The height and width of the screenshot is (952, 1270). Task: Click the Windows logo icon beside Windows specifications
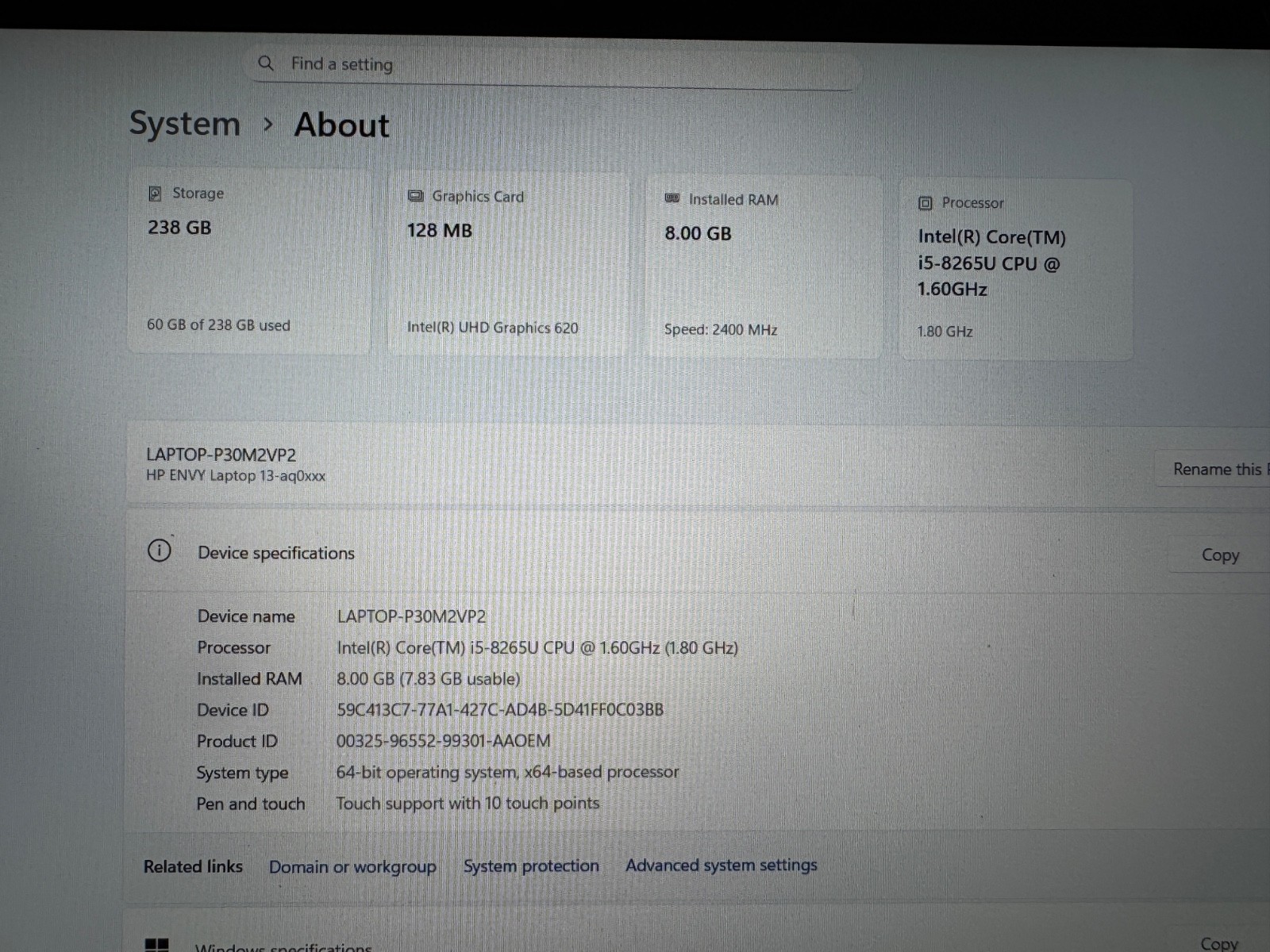(157, 945)
